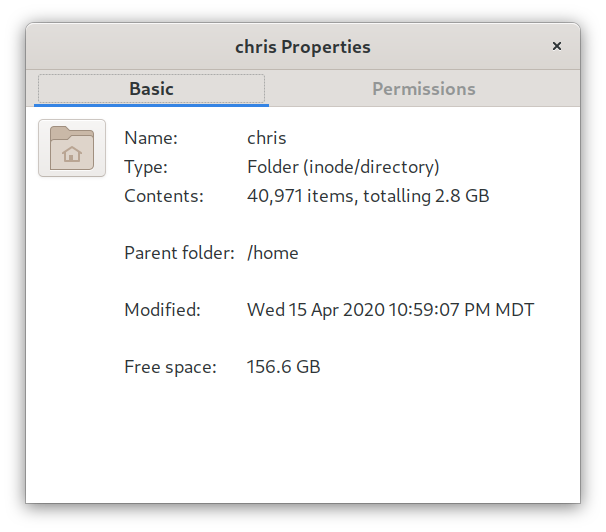This screenshot has height=532, width=606.
Task: Click the 'Name:' field label
Action: (x=151, y=138)
